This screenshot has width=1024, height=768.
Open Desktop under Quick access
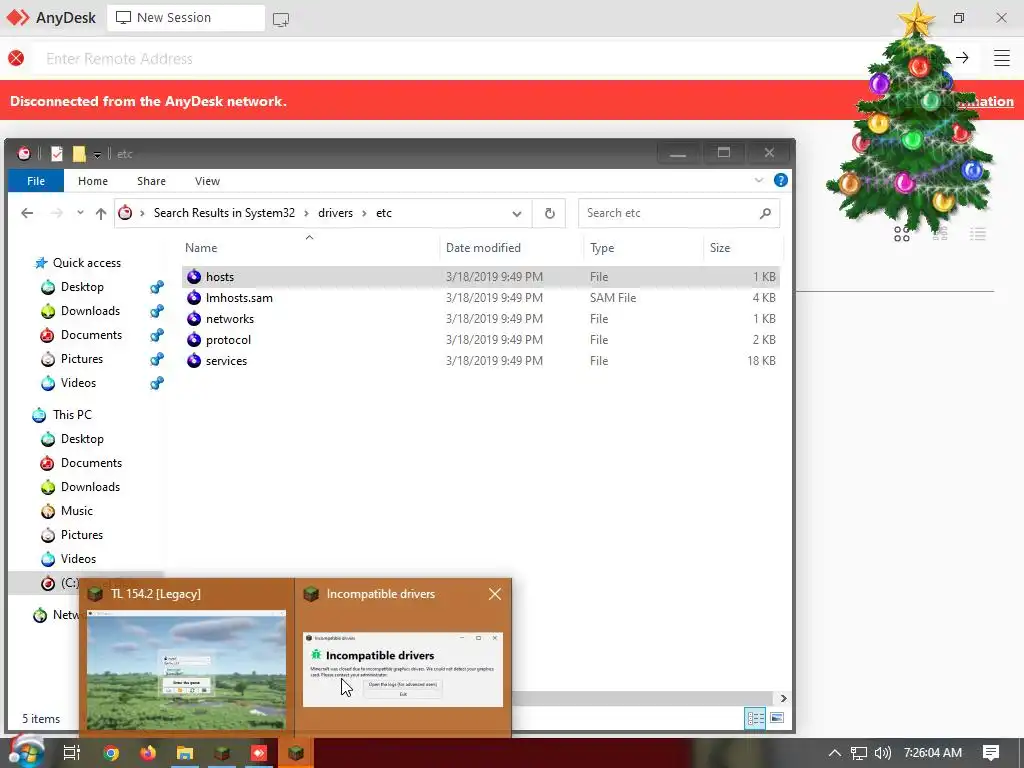(82, 287)
